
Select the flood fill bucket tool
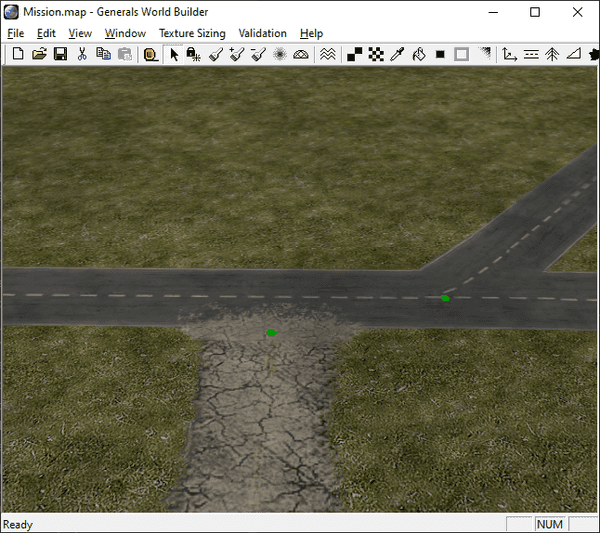419,54
